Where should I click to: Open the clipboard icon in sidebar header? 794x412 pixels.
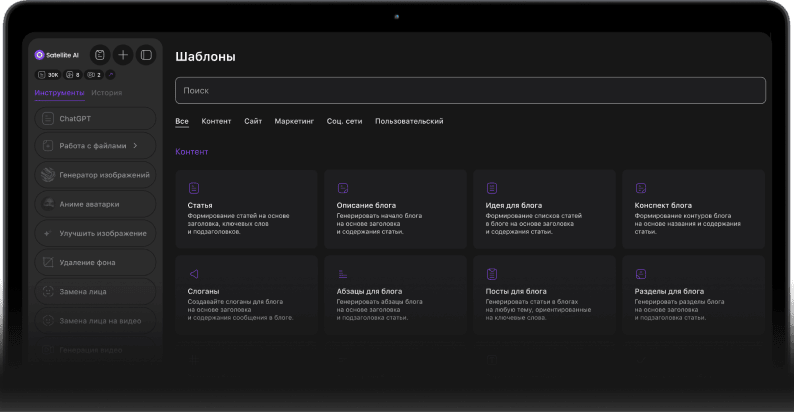click(x=99, y=55)
